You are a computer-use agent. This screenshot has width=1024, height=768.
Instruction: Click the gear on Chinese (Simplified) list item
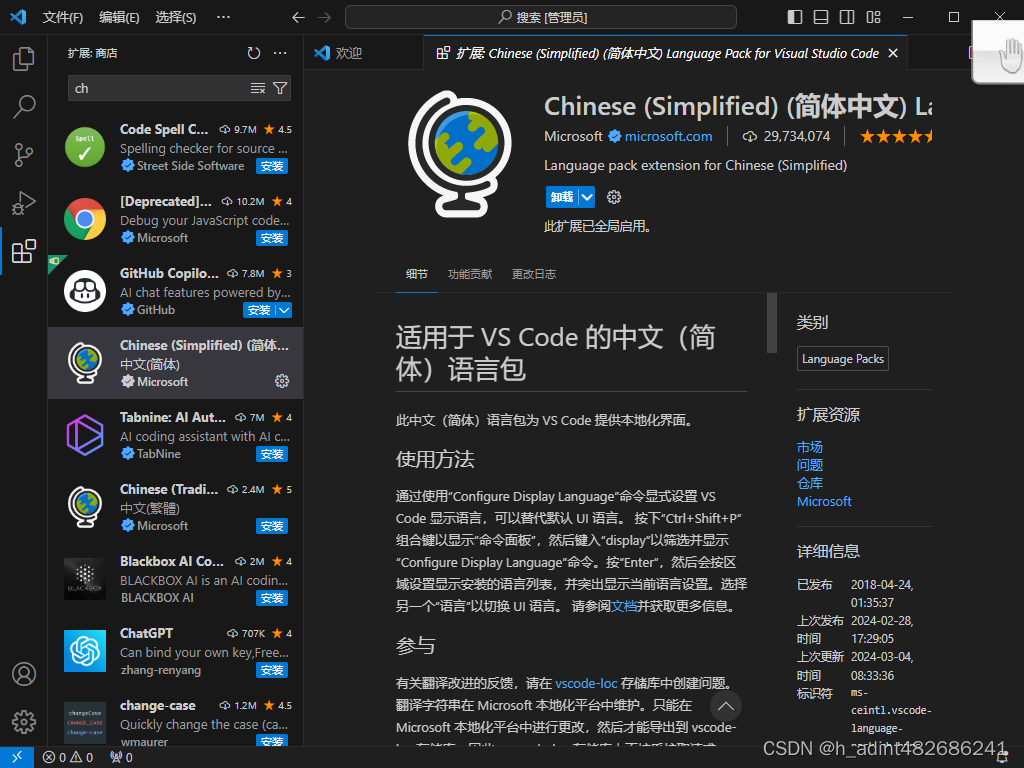coord(282,381)
